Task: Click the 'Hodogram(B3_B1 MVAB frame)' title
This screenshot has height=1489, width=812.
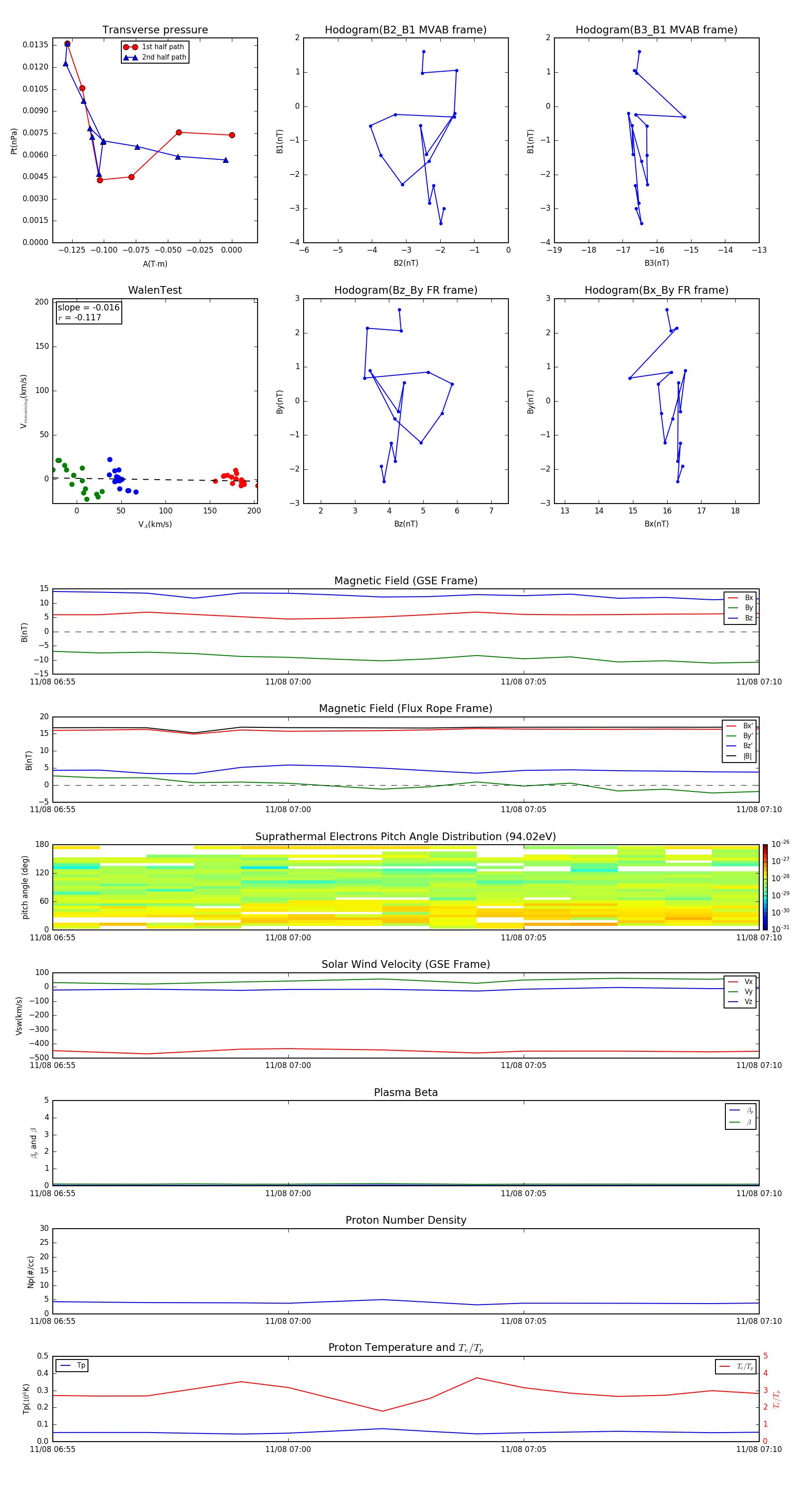Action: coord(656,30)
